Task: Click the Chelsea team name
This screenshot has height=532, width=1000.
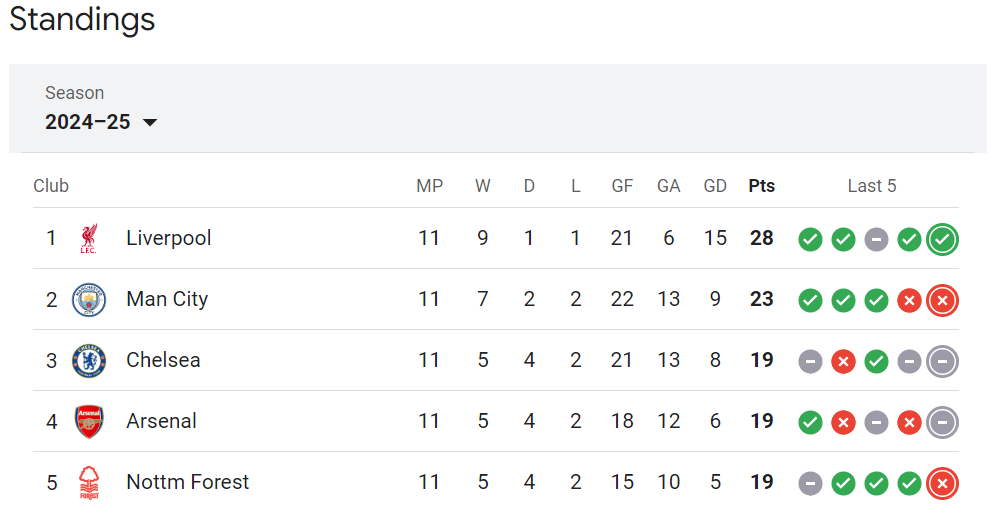Action: (163, 360)
